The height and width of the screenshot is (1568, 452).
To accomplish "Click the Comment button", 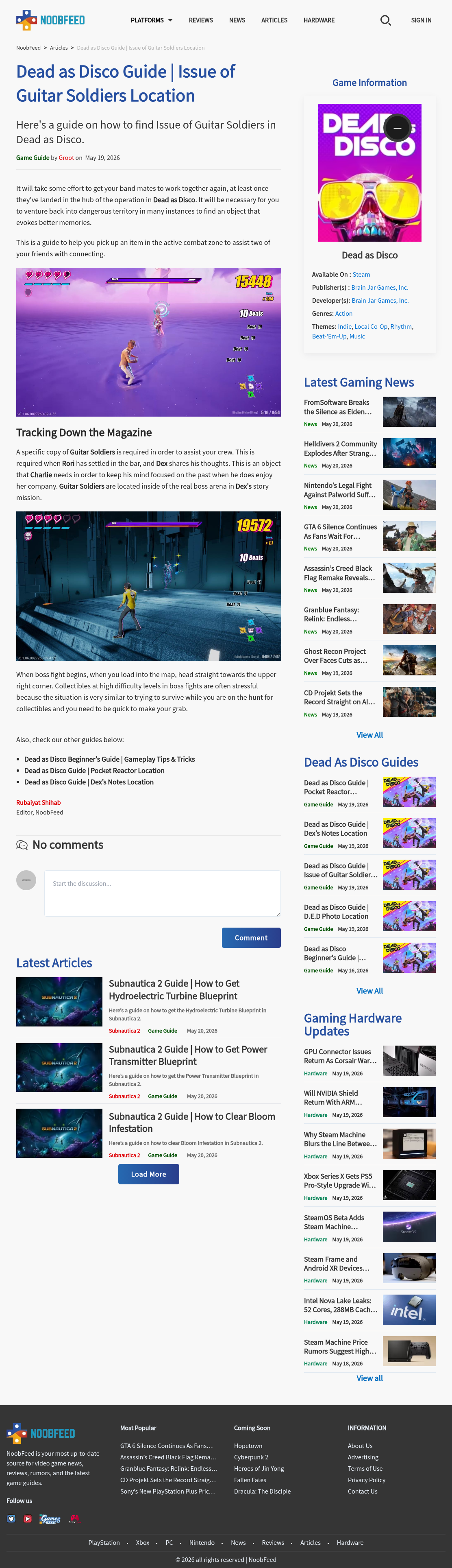I will [x=251, y=937].
